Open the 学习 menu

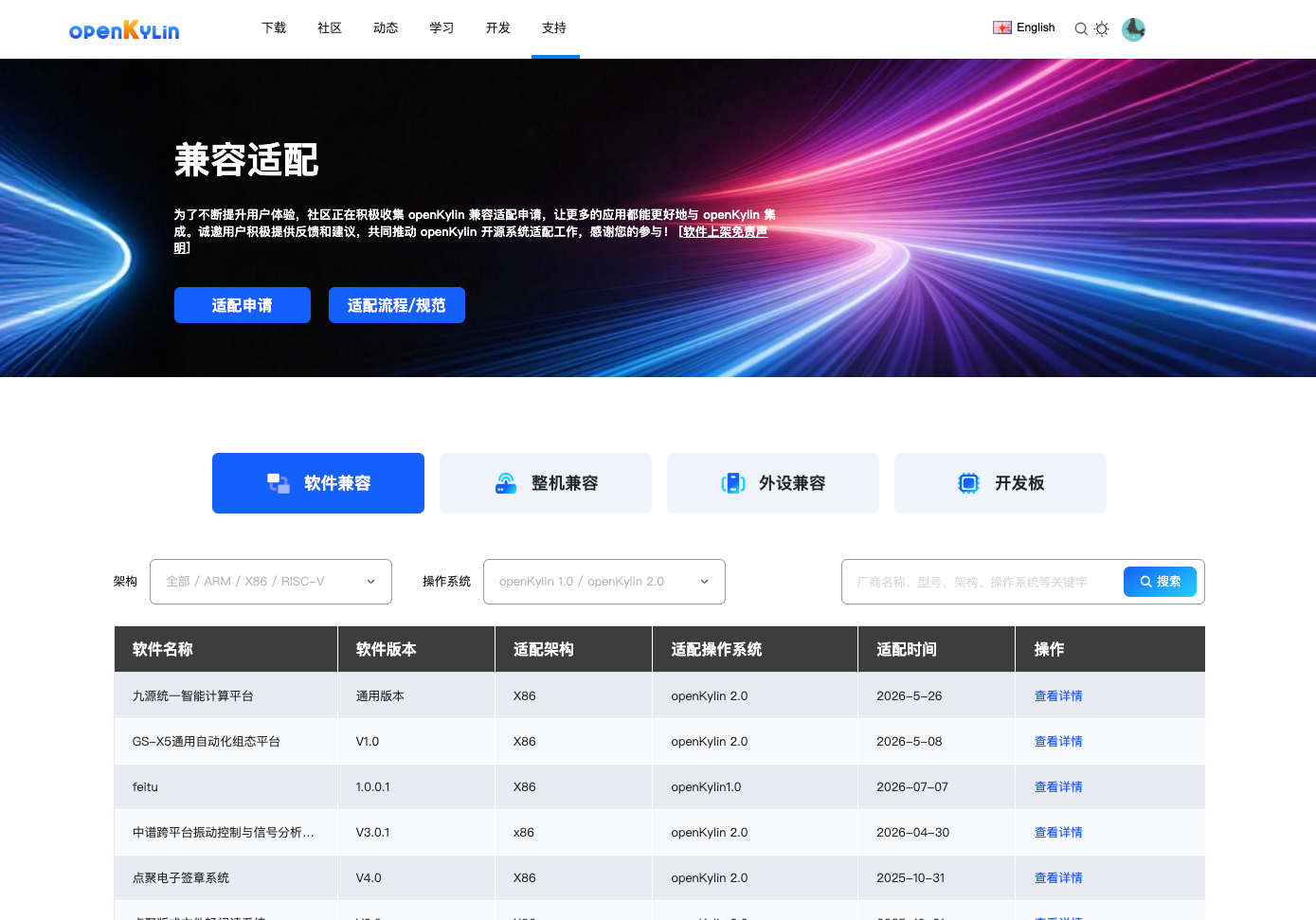pos(442,28)
